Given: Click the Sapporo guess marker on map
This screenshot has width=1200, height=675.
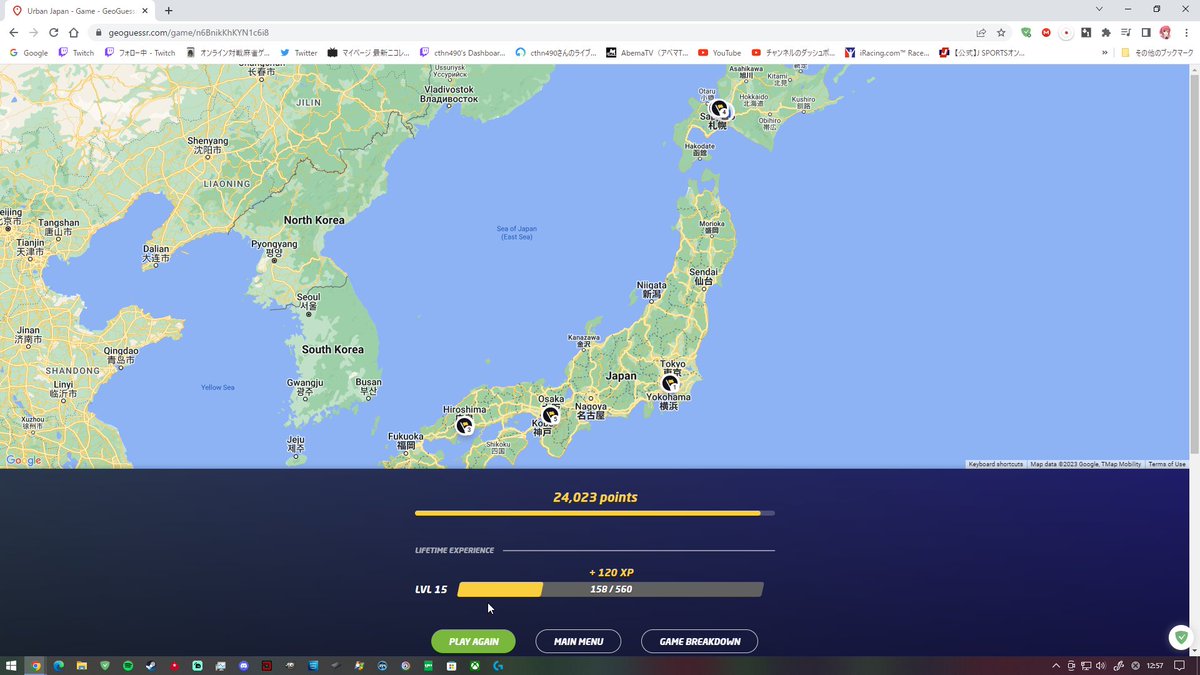Looking at the screenshot, I should click(x=719, y=109).
